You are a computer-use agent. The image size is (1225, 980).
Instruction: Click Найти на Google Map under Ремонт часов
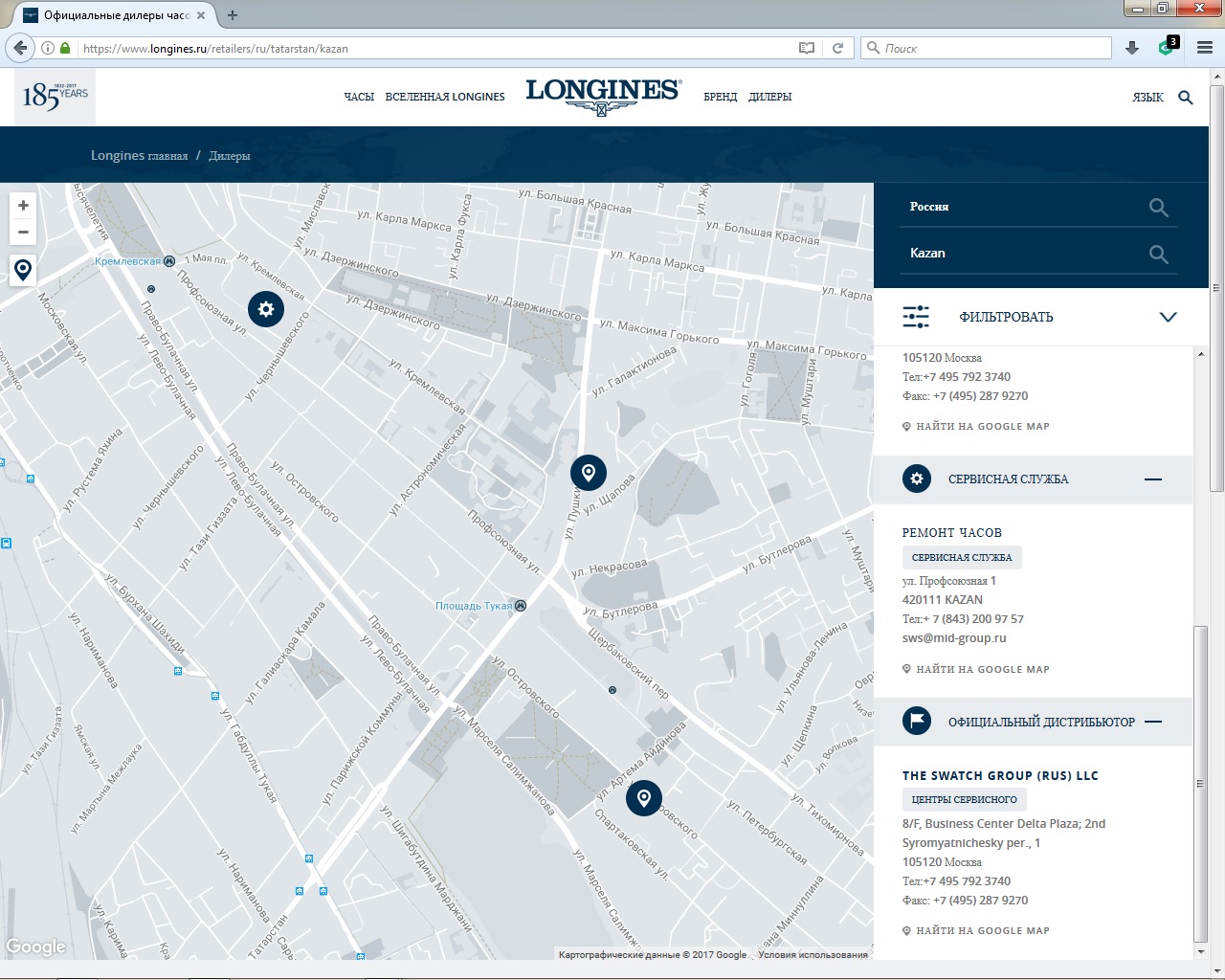(976, 669)
